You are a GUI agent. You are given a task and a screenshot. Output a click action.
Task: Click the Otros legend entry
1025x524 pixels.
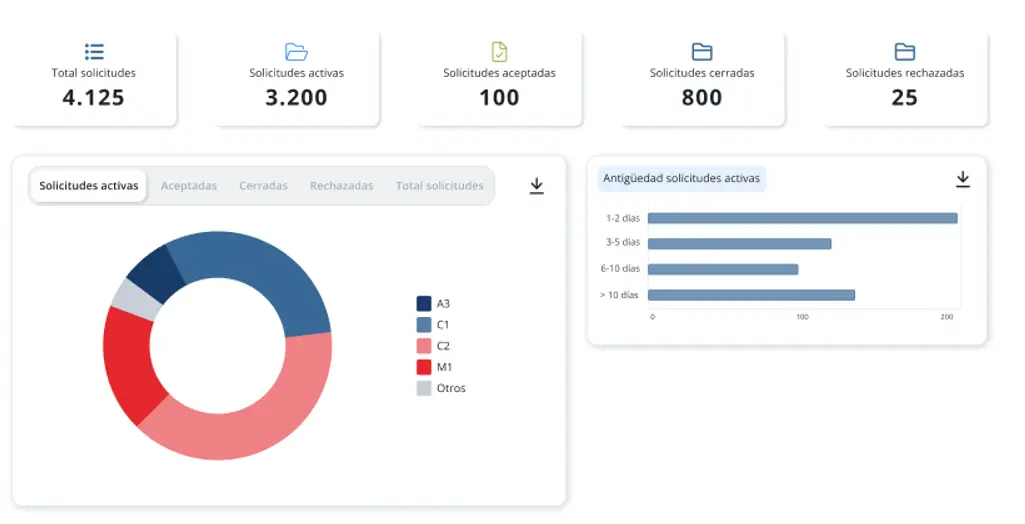440,388
